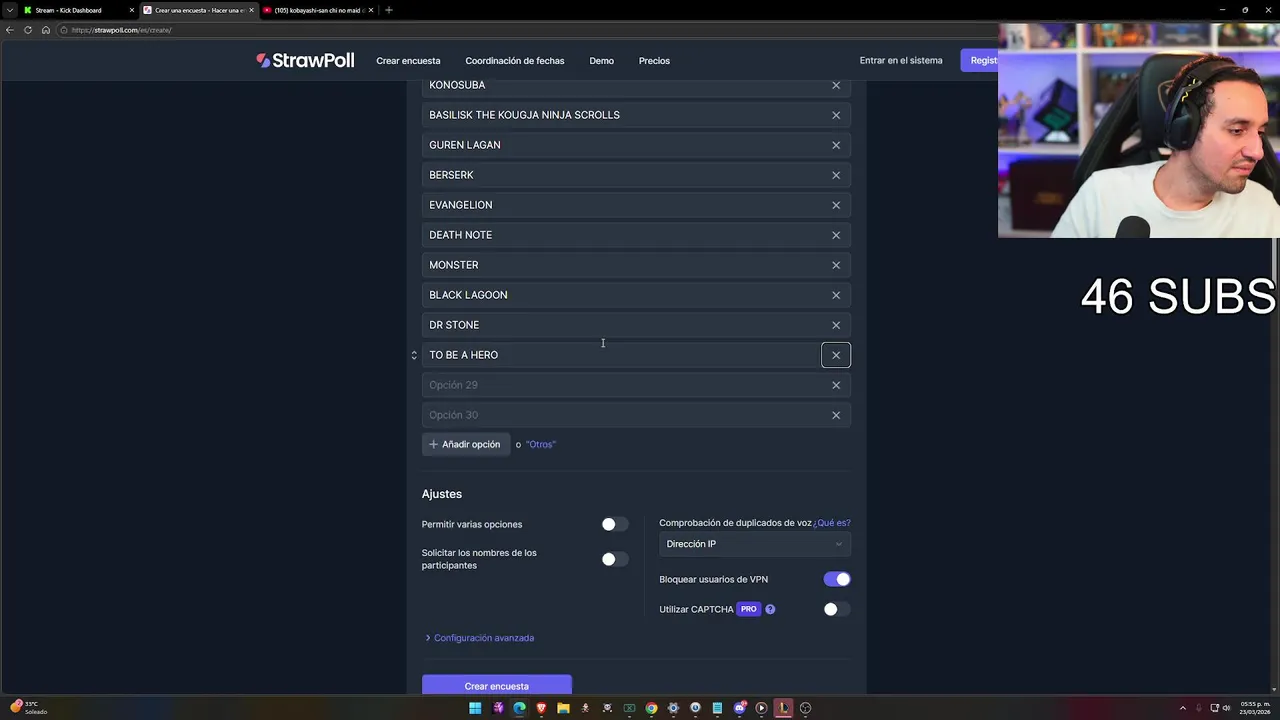Delete the BASILISK THE KOUGJA NINJA SCROLLS option
Viewport: 1280px width, 720px height.
click(836, 115)
